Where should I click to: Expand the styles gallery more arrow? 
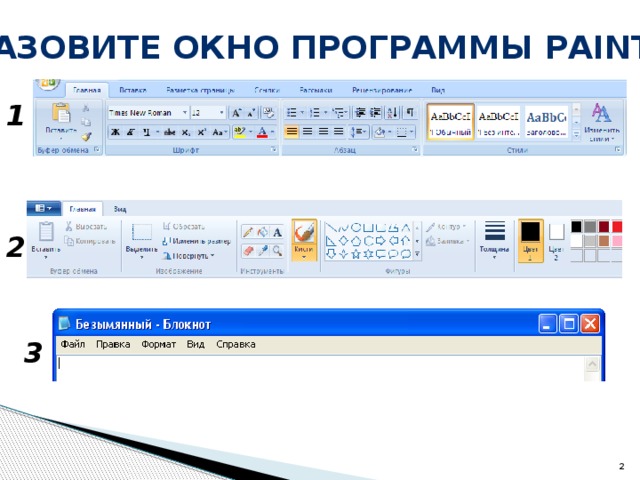click(576, 134)
